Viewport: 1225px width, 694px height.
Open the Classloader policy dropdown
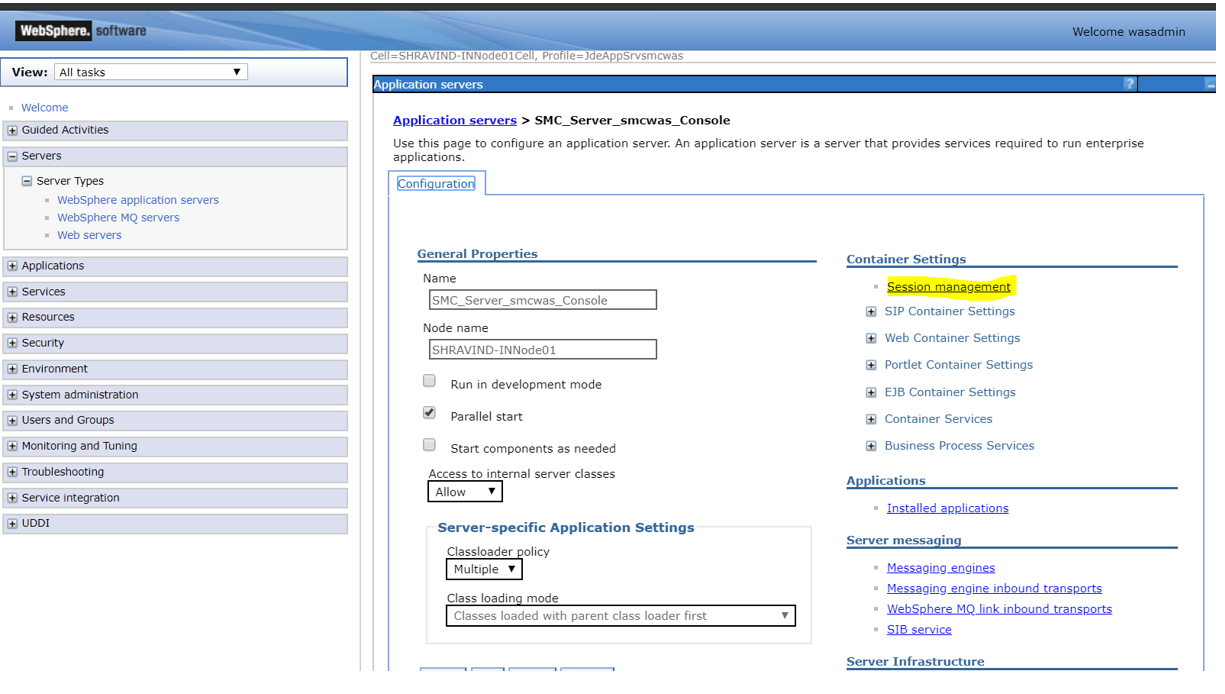tap(484, 569)
